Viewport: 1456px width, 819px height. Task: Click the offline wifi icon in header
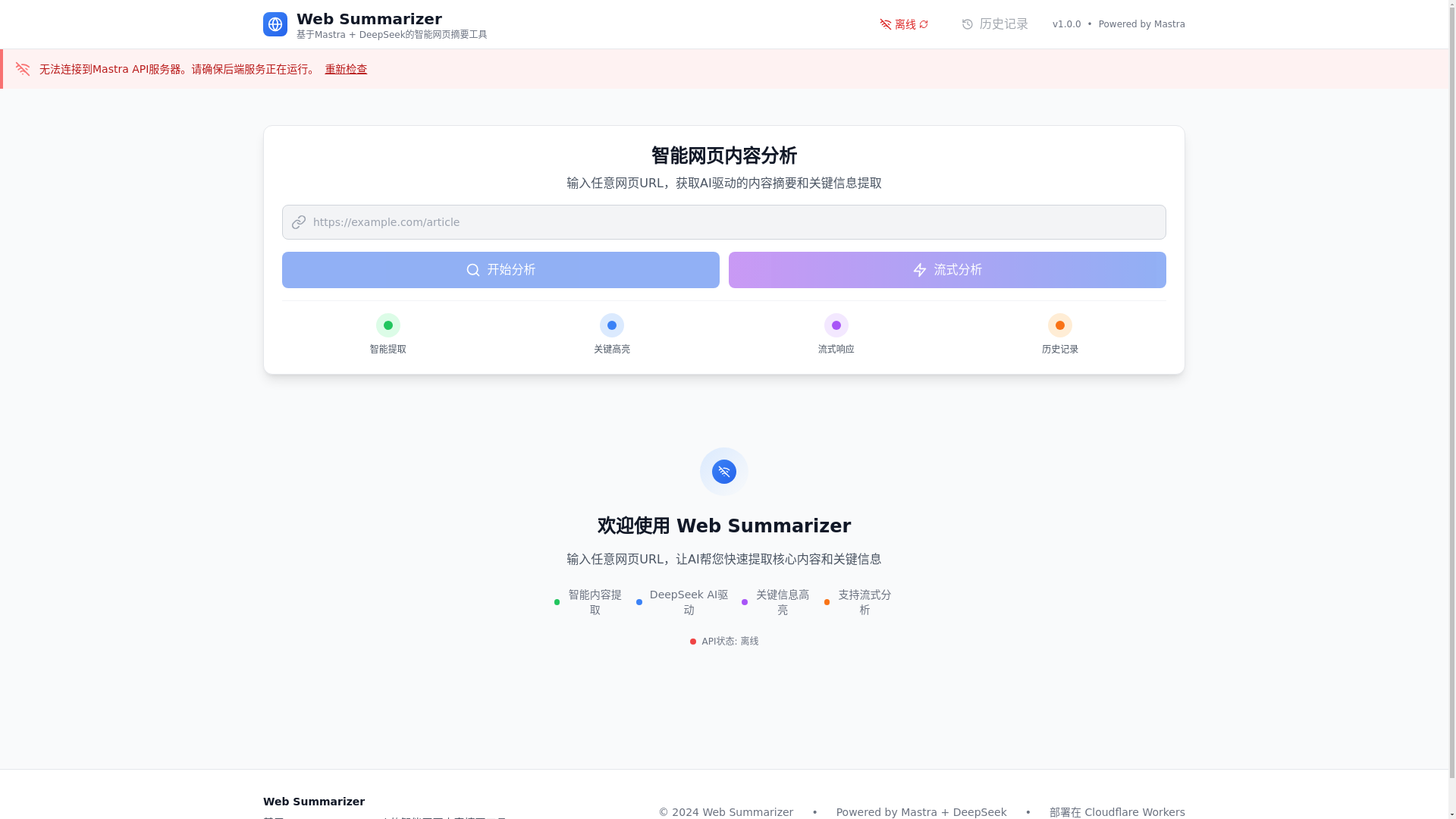(885, 24)
